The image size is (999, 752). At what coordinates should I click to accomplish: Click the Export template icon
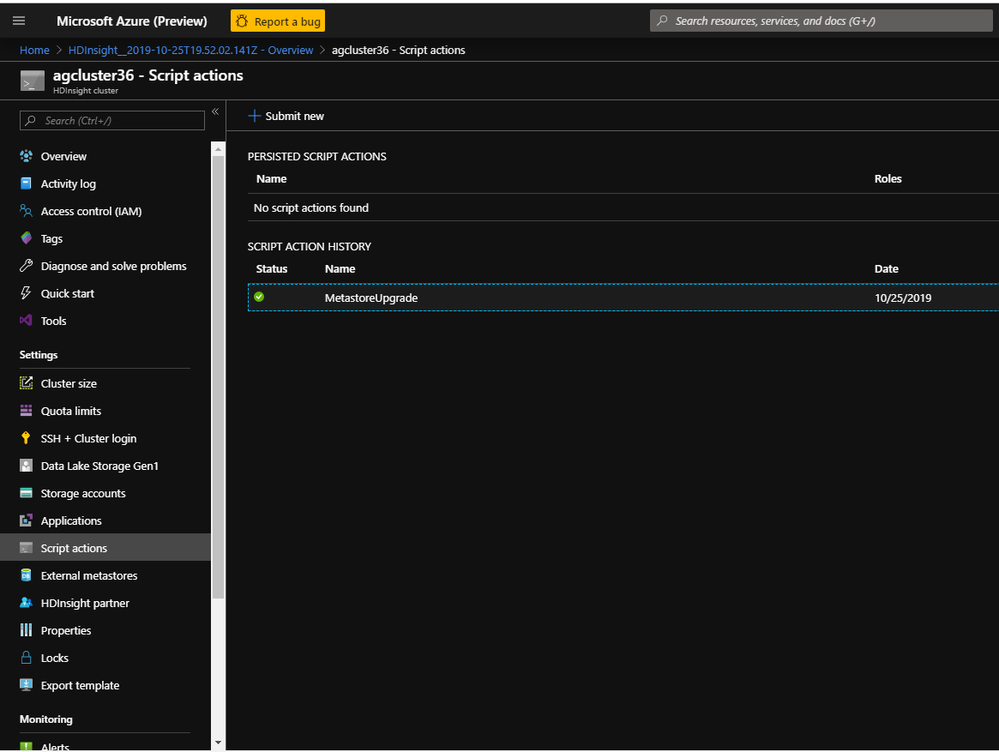pos(26,684)
